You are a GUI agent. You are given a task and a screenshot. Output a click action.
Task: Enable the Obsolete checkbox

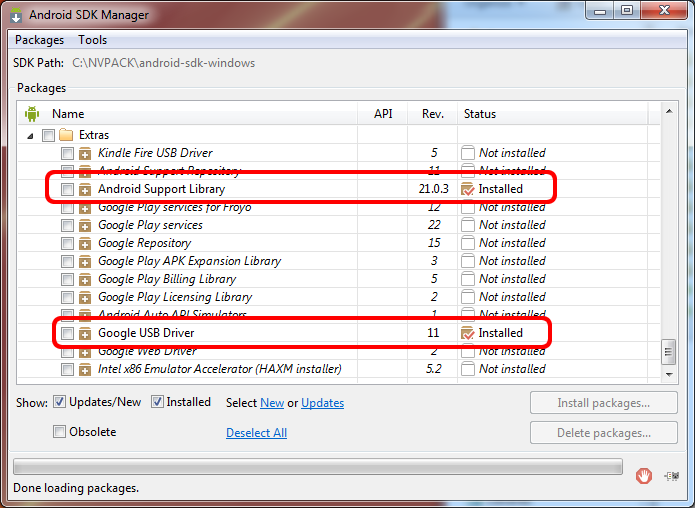(59, 432)
